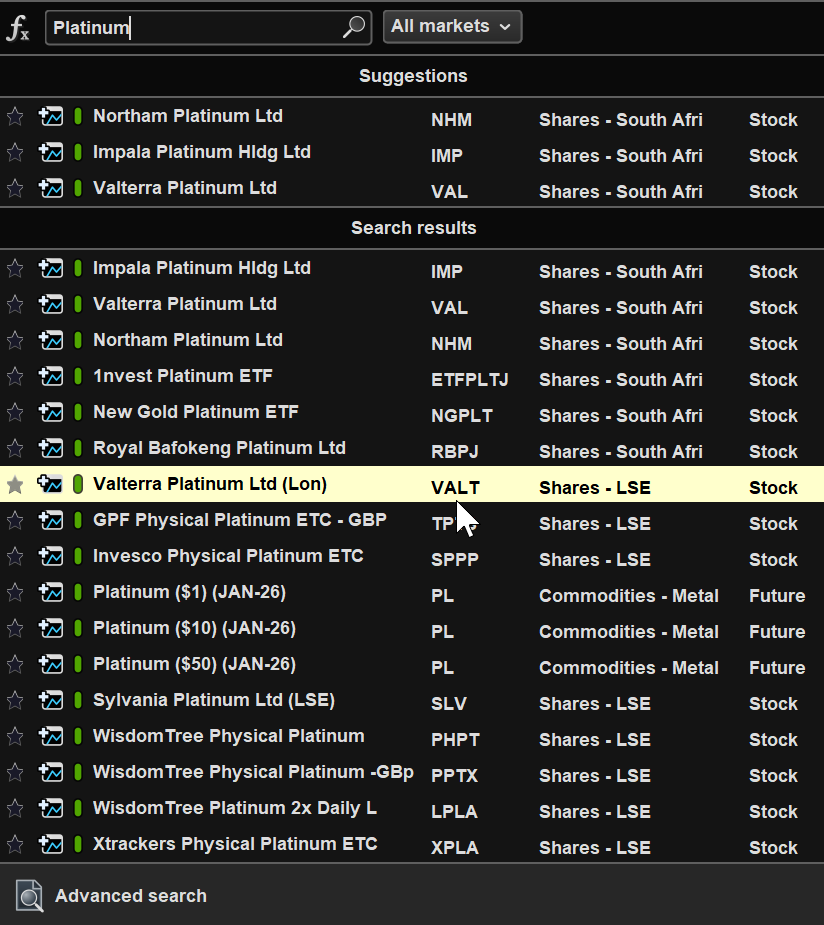Click the fx formula icon
This screenshot has width=824, height=925.
tap(18, 28)
